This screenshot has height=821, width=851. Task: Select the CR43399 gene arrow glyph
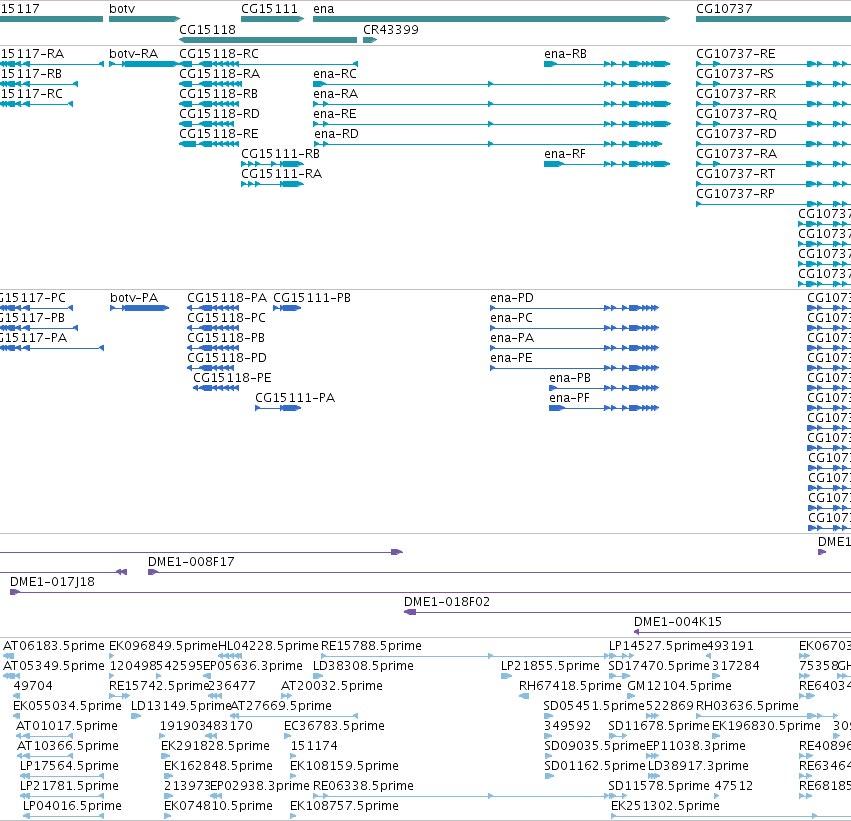370,40
